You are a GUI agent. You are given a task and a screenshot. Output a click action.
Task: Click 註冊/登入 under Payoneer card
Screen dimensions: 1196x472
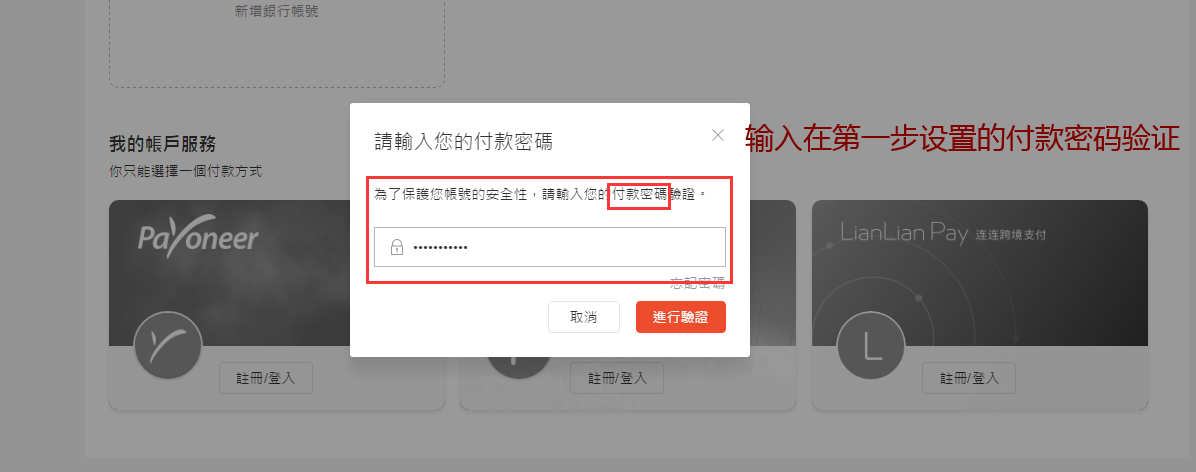coord(265,377)
